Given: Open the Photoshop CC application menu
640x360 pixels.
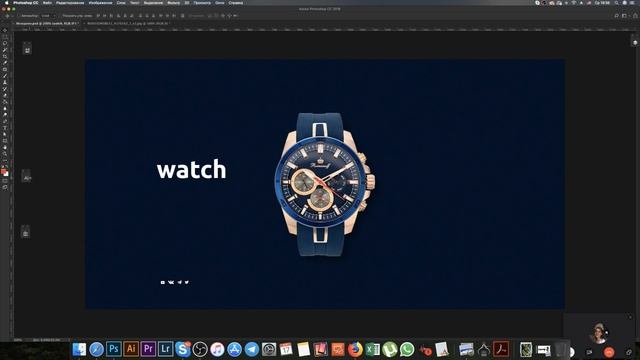Looking at the screenshot, I should [26, 2].
